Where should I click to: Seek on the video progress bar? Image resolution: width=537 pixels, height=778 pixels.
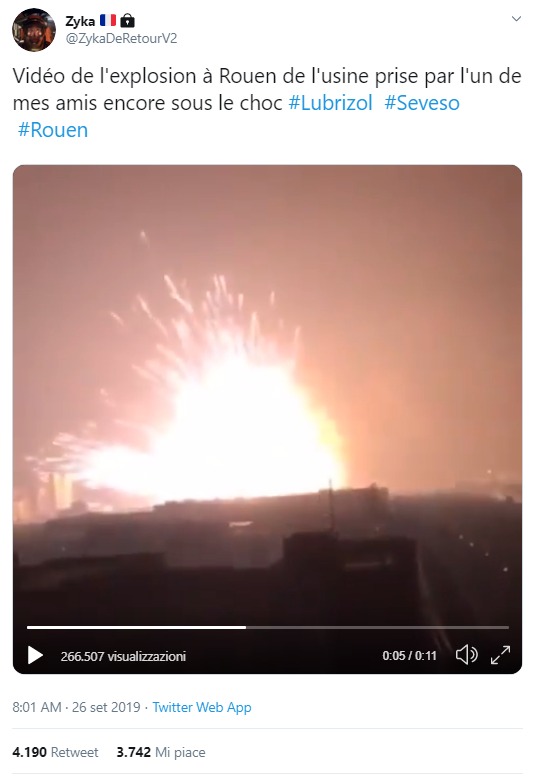[268, 628]
